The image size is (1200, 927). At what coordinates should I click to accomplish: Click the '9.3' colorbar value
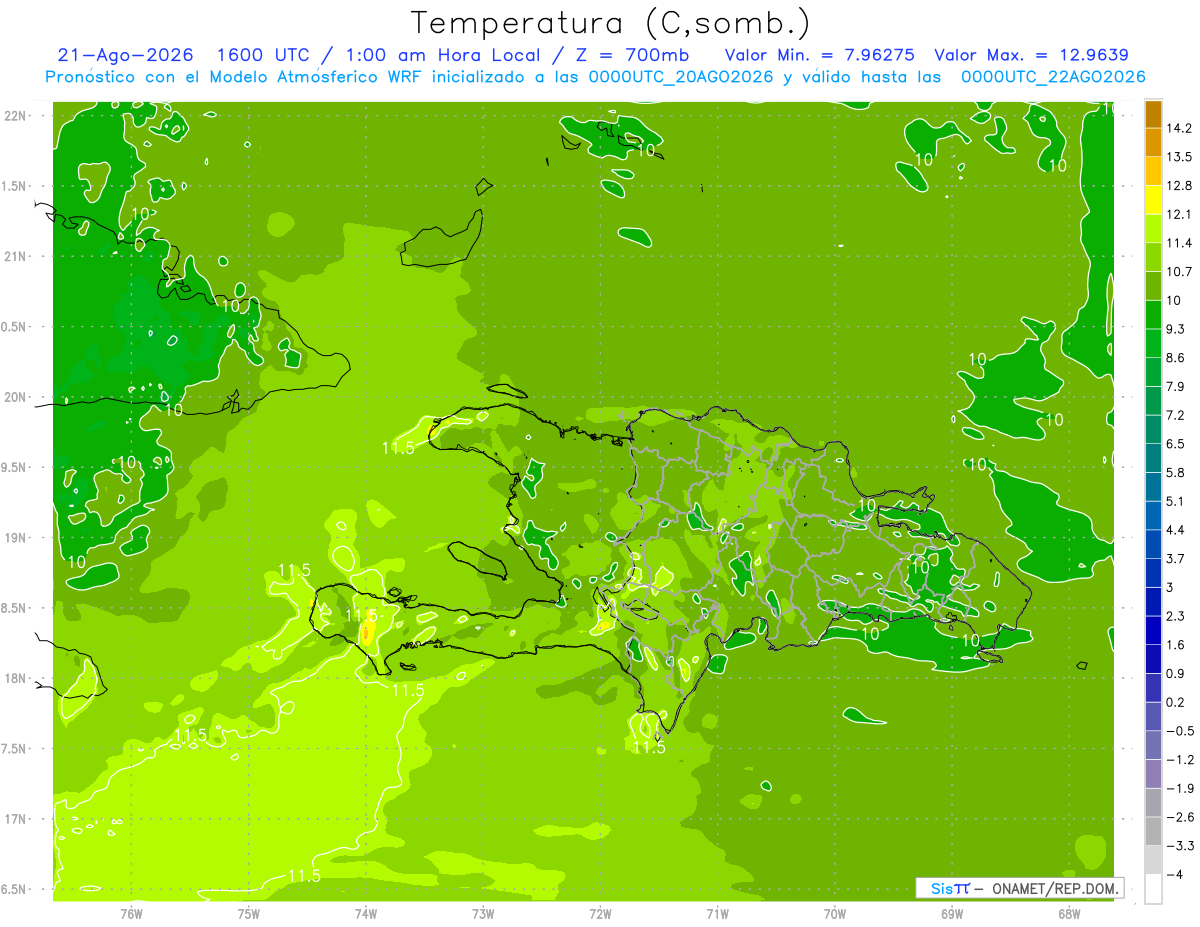[1176, 329]
